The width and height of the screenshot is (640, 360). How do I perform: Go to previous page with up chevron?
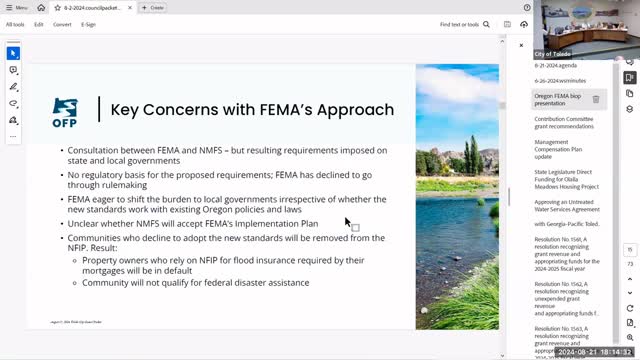click(630, 279)
